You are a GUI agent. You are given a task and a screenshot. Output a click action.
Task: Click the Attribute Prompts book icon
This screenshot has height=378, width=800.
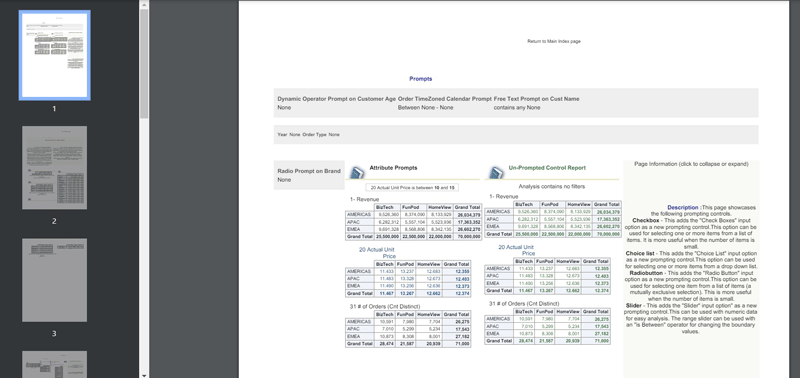pos(358,171)
